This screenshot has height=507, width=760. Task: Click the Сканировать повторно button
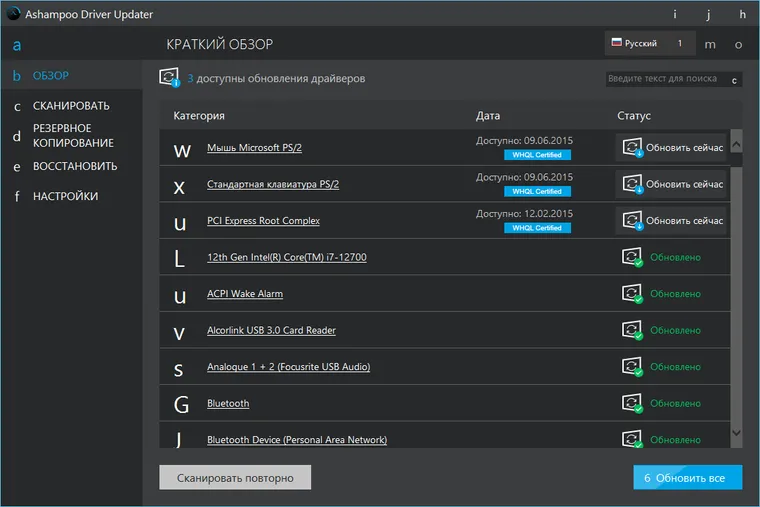tap(235, 478)
